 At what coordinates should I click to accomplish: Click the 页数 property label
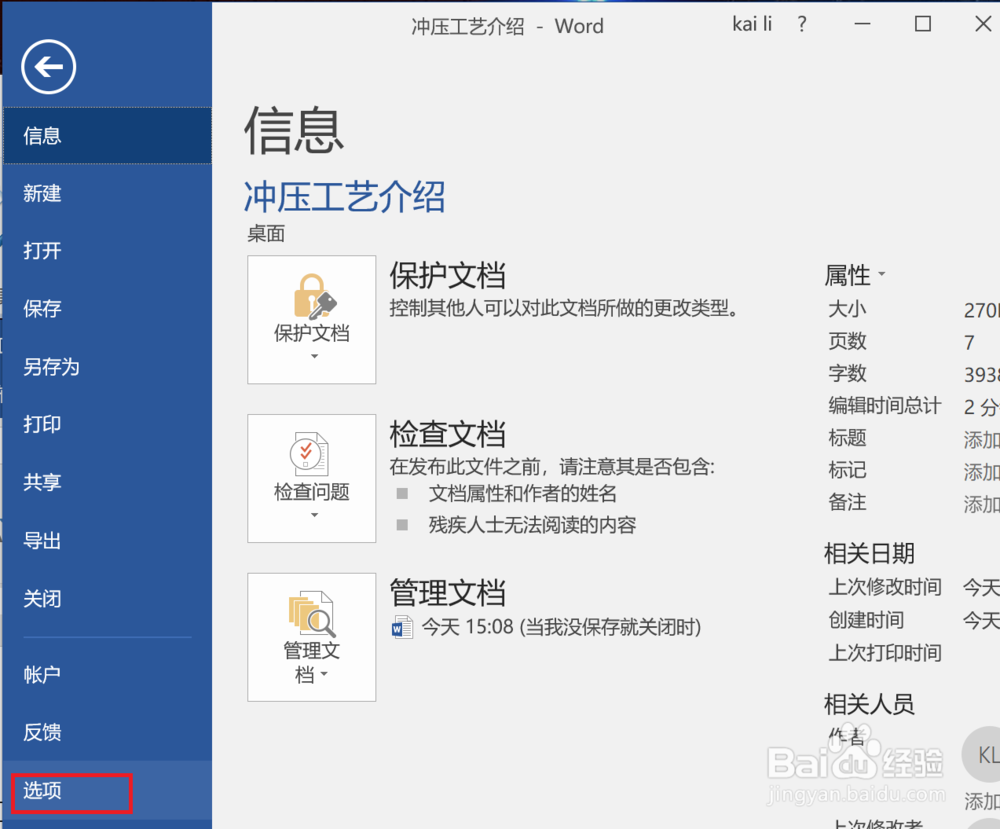coord(847,341)
